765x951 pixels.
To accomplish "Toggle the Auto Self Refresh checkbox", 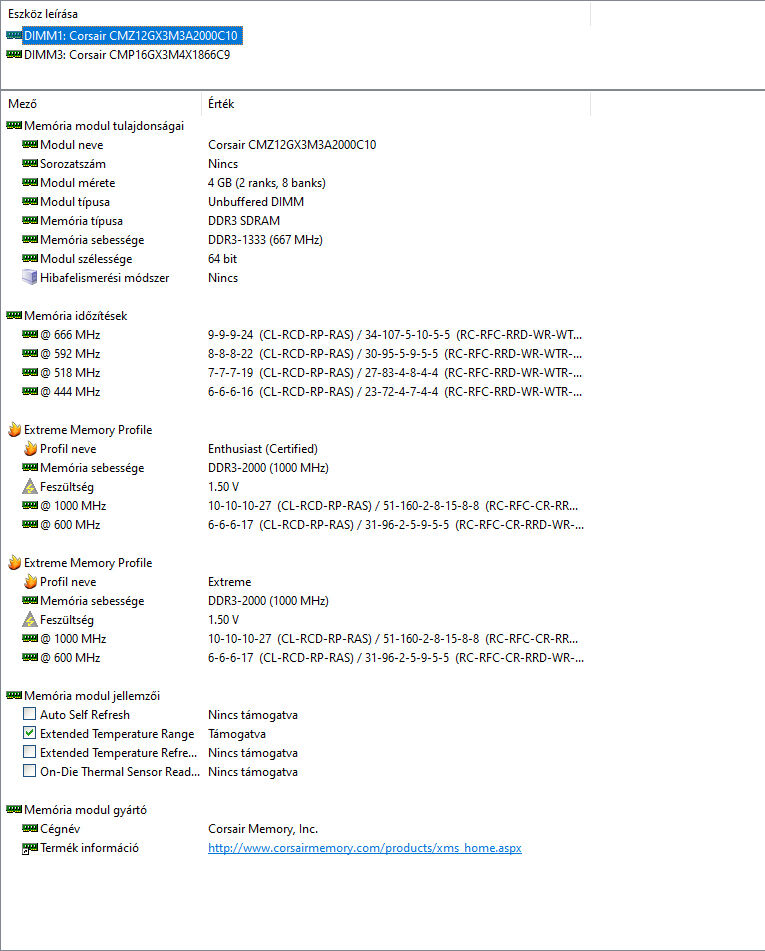I will [x=29, y=714].
